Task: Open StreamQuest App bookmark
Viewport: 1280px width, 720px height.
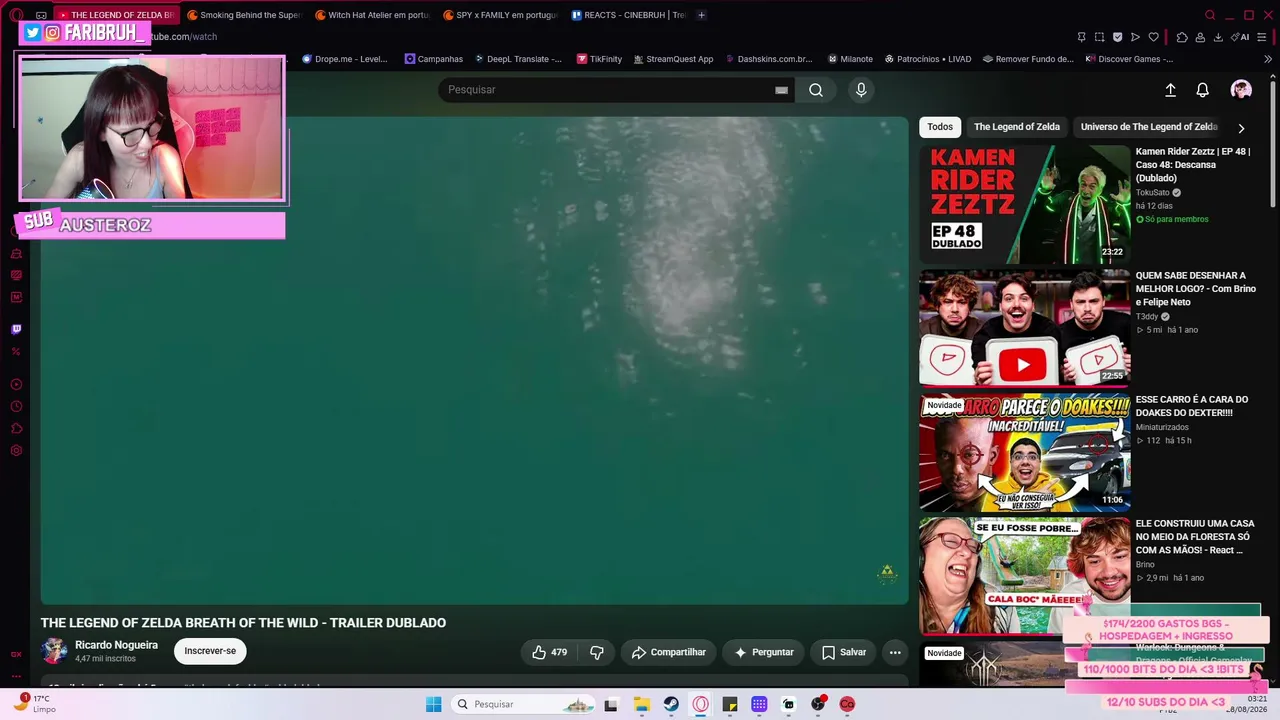Action: point(673,59)
